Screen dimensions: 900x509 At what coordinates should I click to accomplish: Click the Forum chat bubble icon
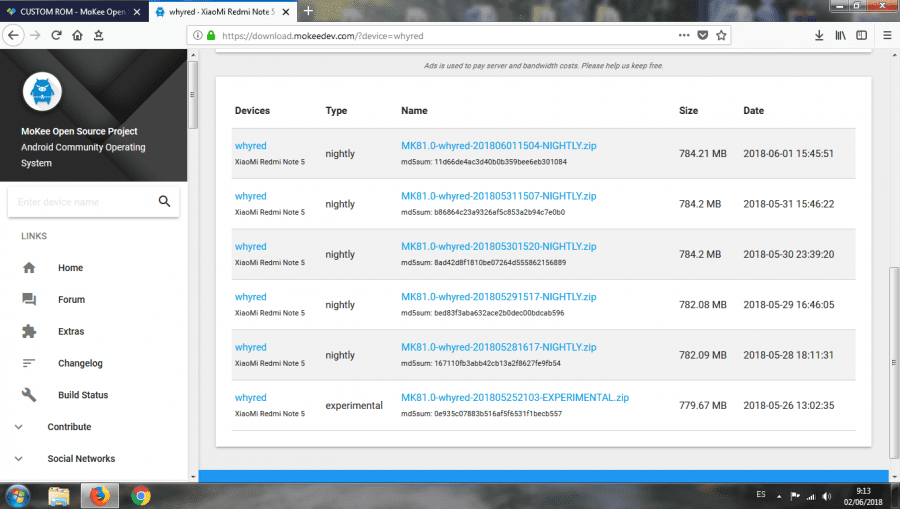point(29,299)
